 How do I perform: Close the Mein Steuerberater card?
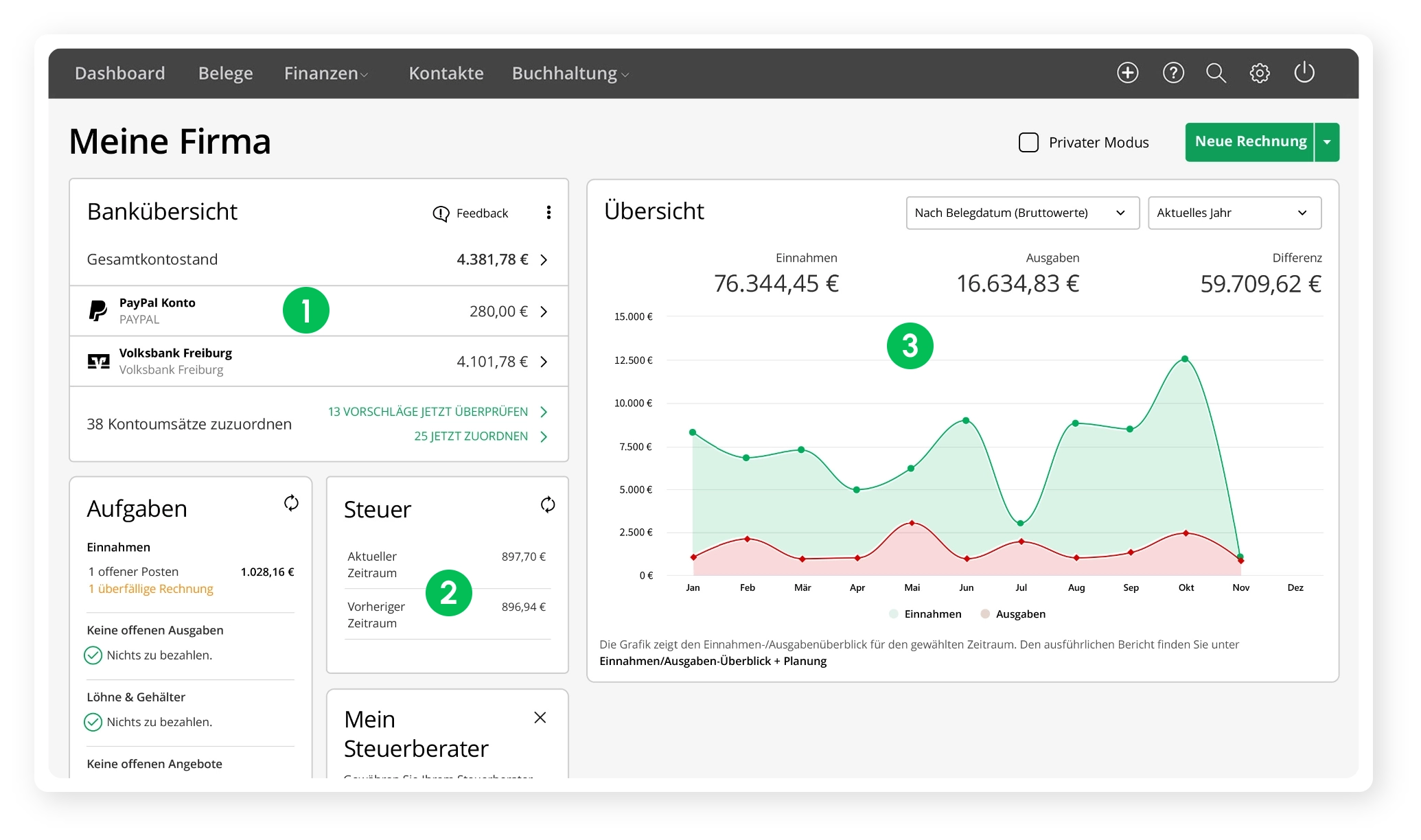540,718
